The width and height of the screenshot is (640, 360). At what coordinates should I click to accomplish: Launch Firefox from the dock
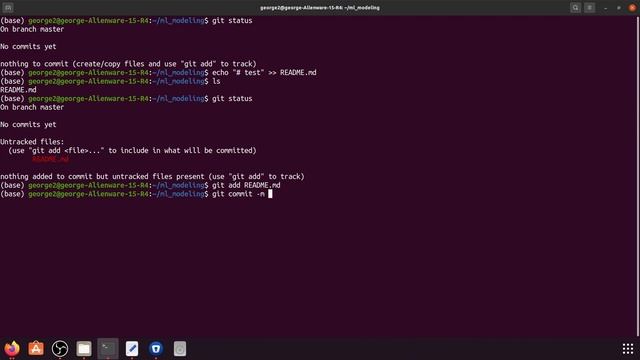pyautogui.click(x=12, y=349)
